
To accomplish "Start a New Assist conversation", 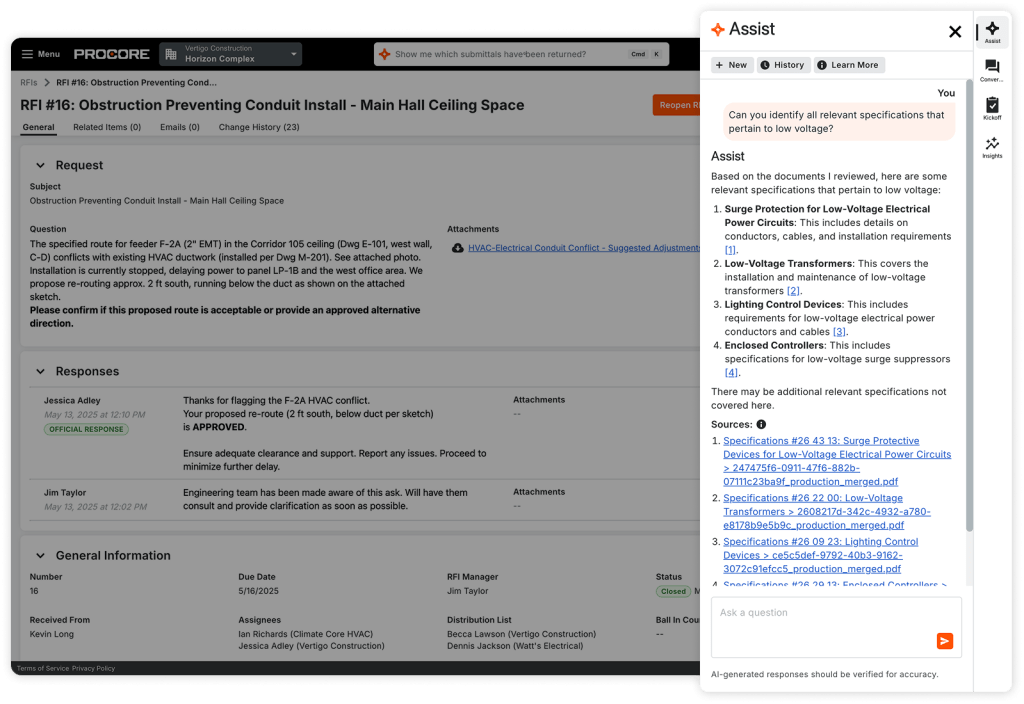I will point(732,65).
